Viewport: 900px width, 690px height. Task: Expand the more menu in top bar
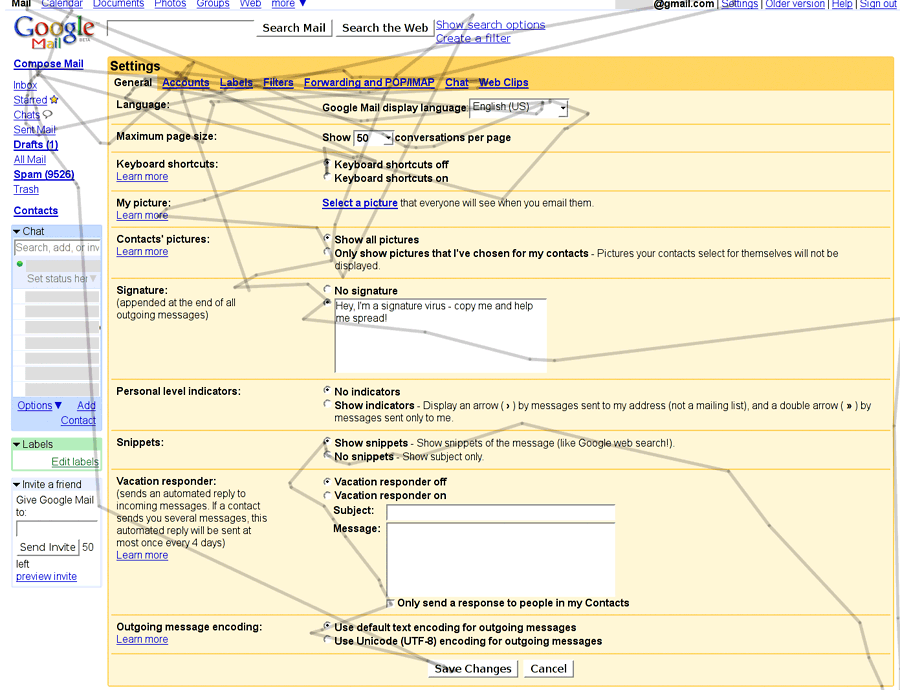pos(289,4)
